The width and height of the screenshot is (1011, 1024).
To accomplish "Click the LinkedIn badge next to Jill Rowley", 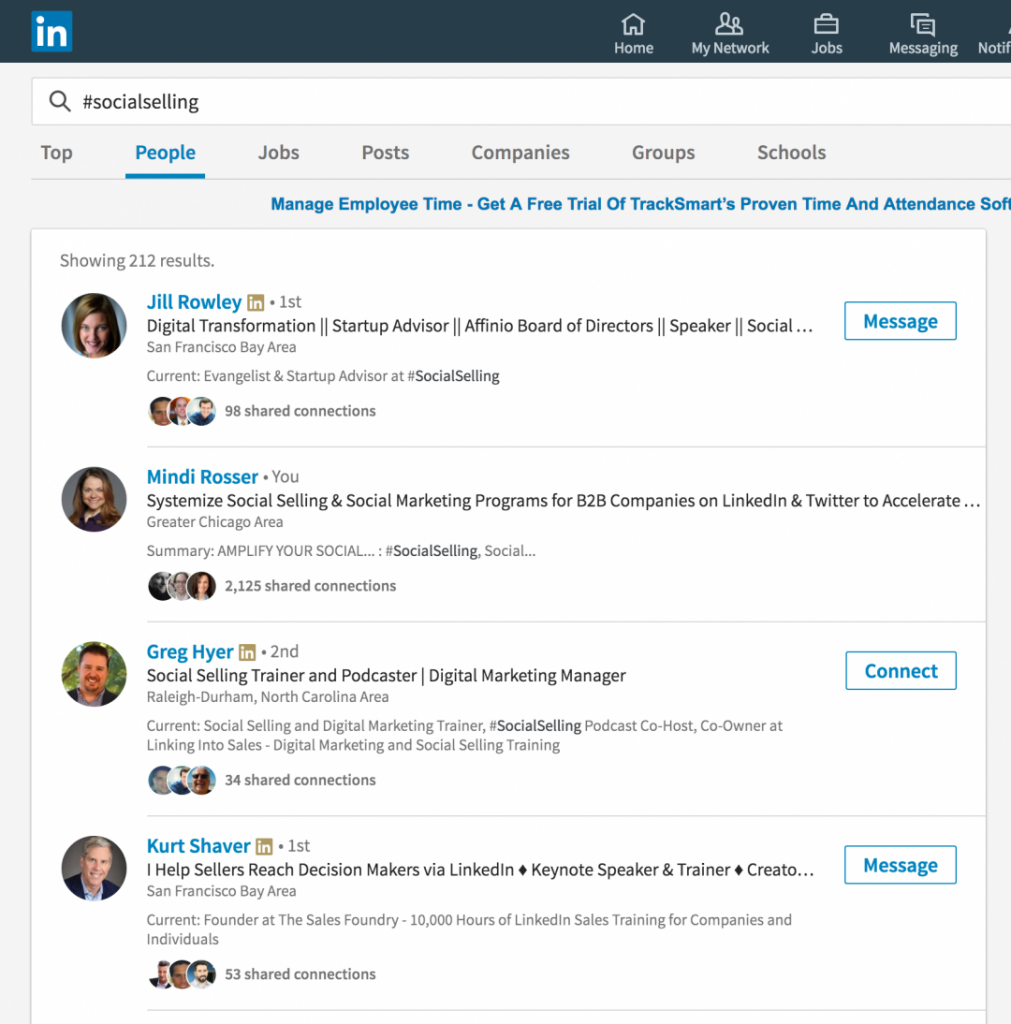I will pyautogui.click(x=255, y=301).
